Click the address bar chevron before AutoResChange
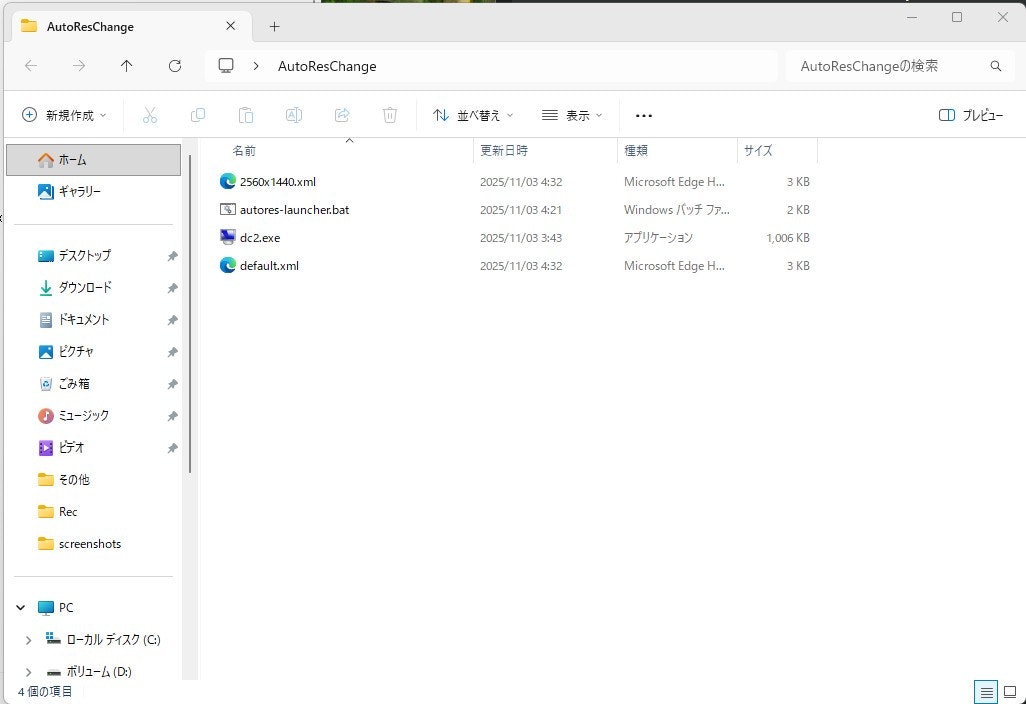This screenshot has height=704, width=1026. (x=256, y=66)
